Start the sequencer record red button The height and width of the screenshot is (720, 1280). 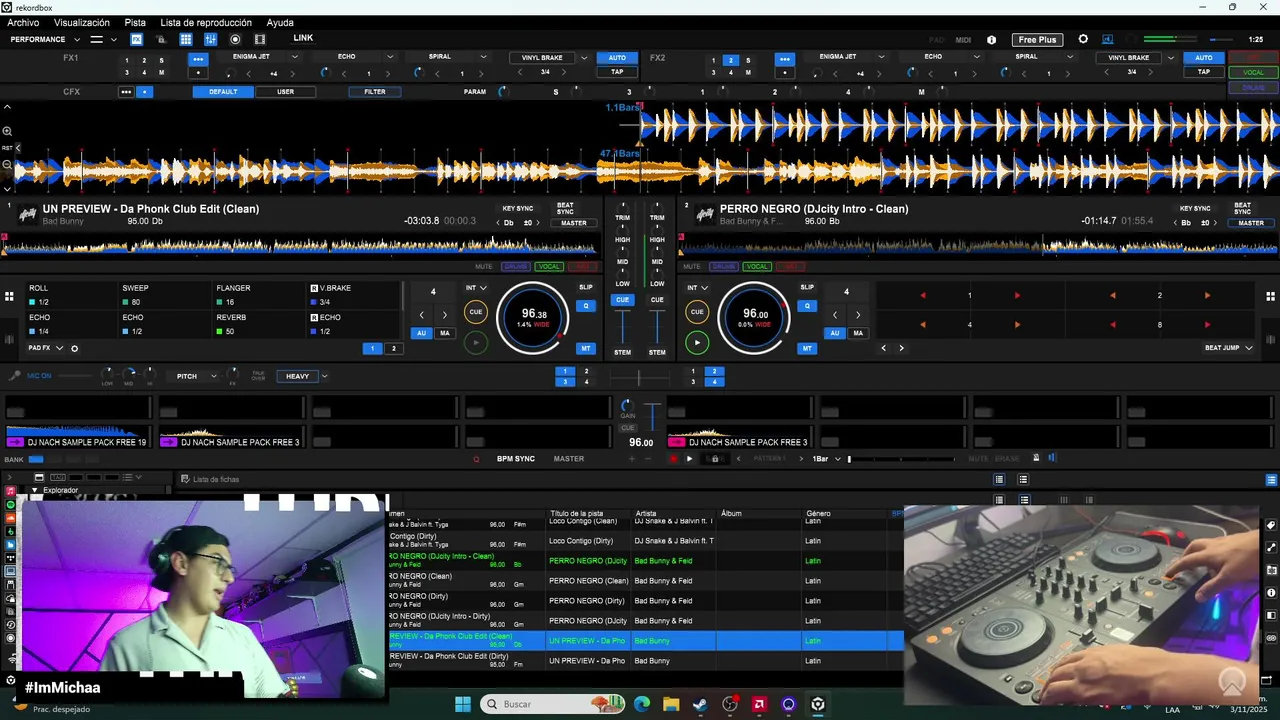coord(673,459)
